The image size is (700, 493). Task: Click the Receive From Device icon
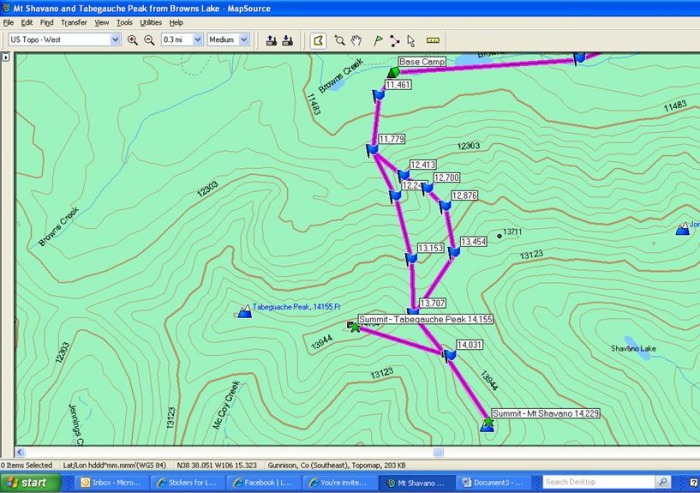point(288,41)
